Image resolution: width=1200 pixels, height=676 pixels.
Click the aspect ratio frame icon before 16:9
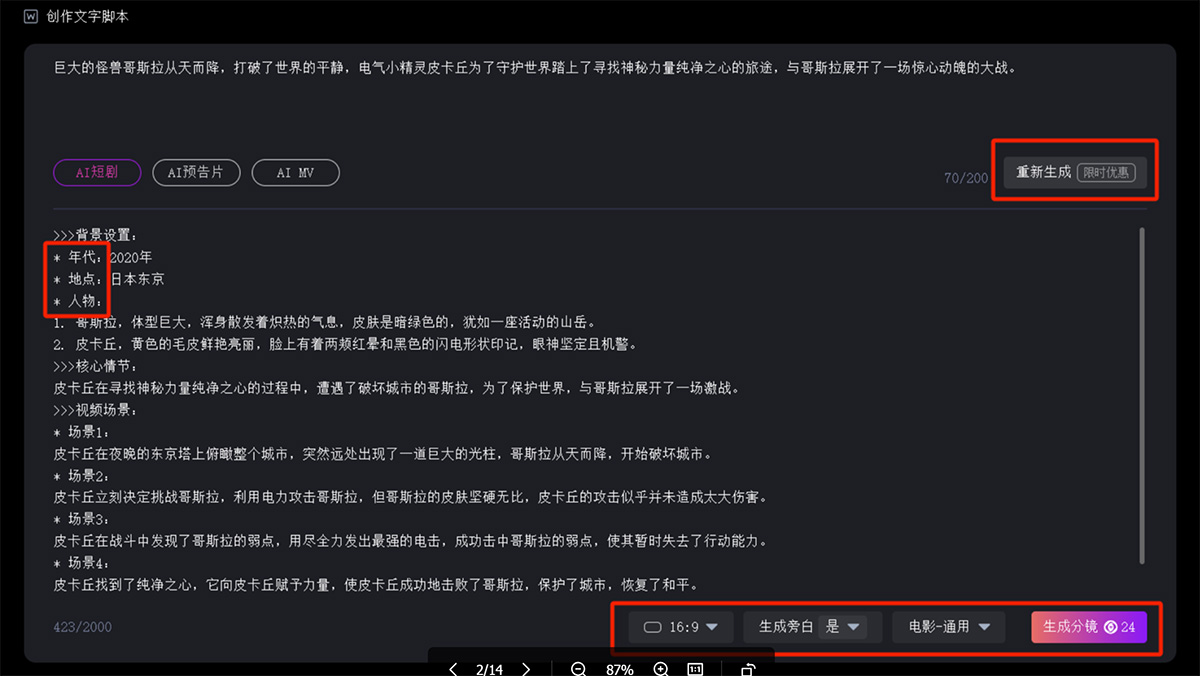[652, 626]
